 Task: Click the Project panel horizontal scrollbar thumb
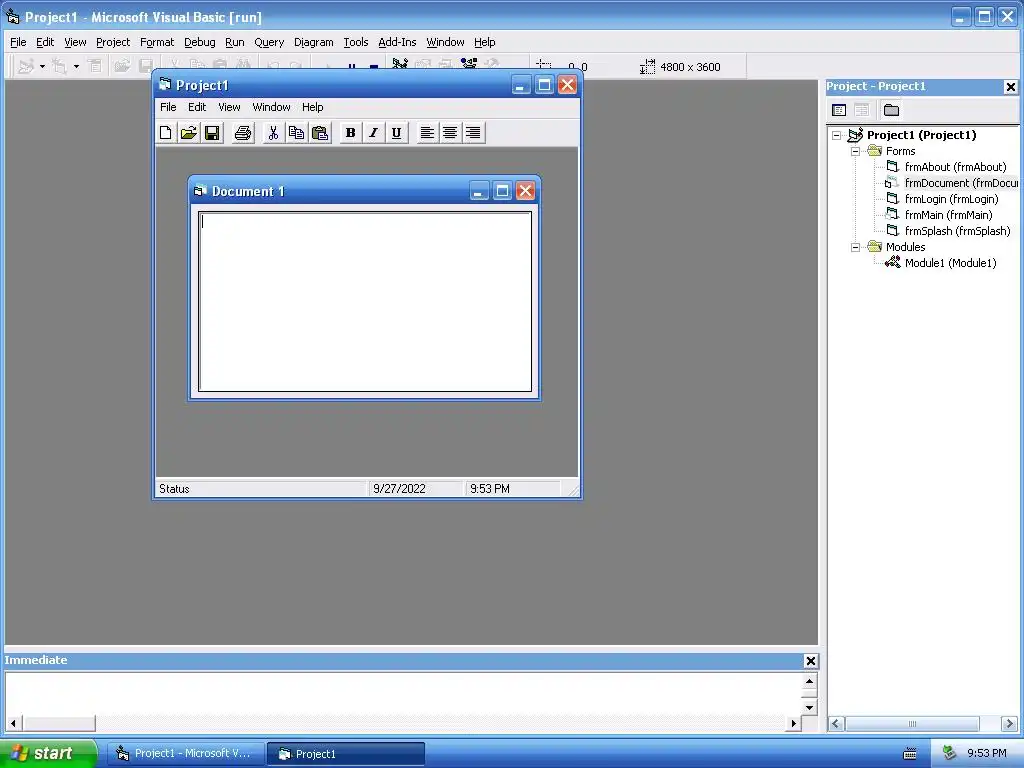coord(912,724)
